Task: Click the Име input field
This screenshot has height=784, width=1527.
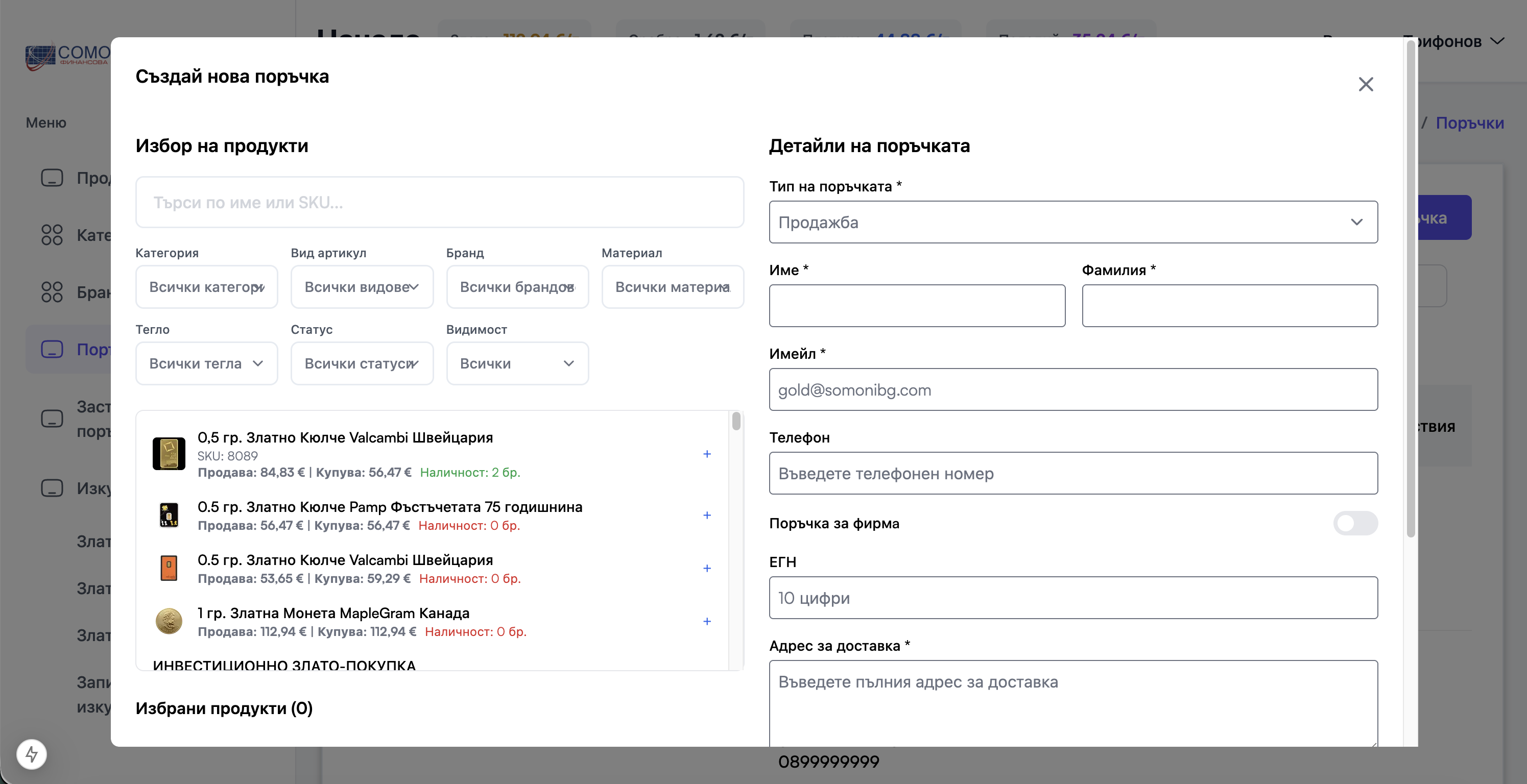Action: [x=917, y=306]
